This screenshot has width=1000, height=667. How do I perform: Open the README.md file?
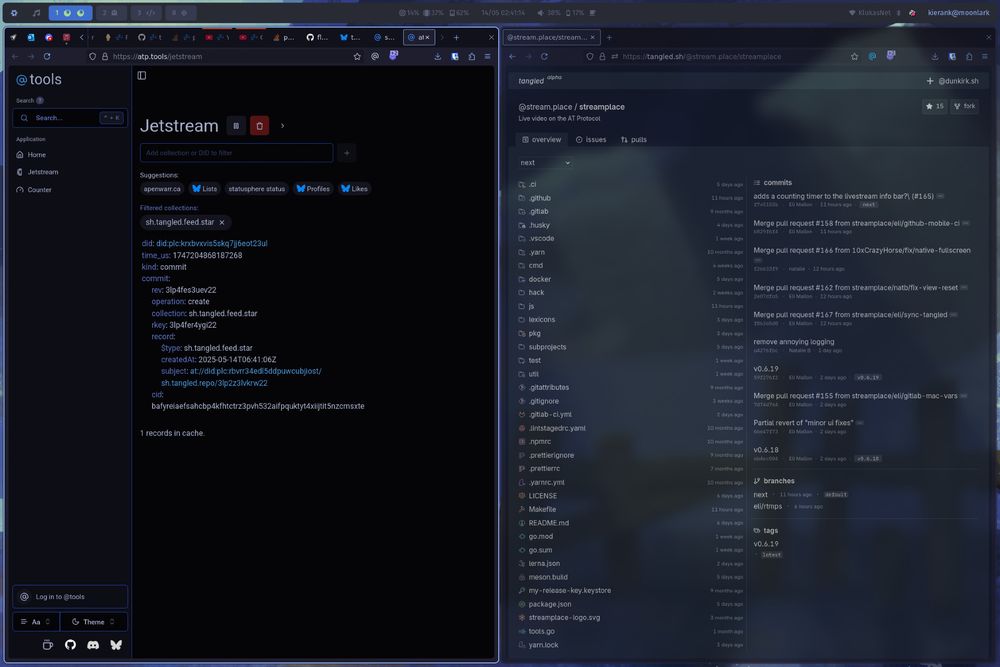click(x=548, y=523)
